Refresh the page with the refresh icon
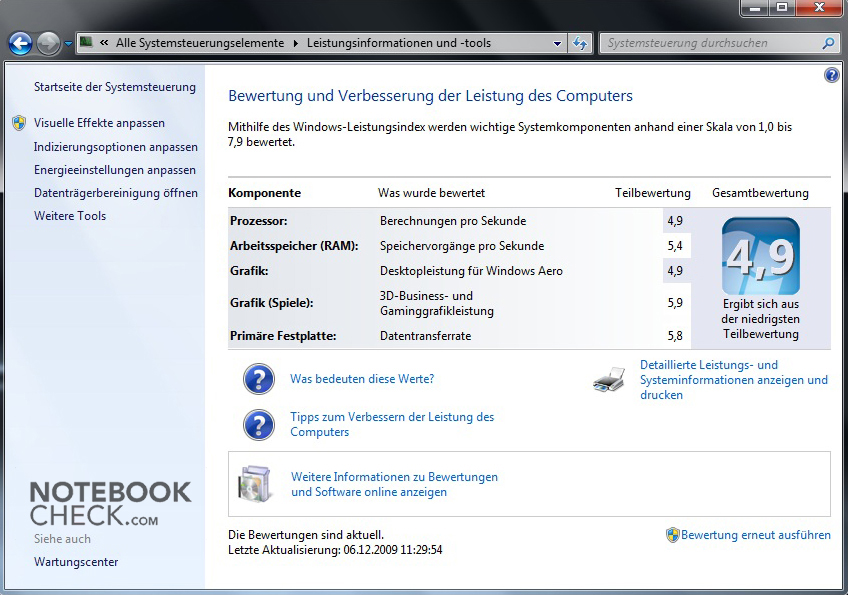Image resolution: width=848 pixels, height=595 pixels. [580, 43]
